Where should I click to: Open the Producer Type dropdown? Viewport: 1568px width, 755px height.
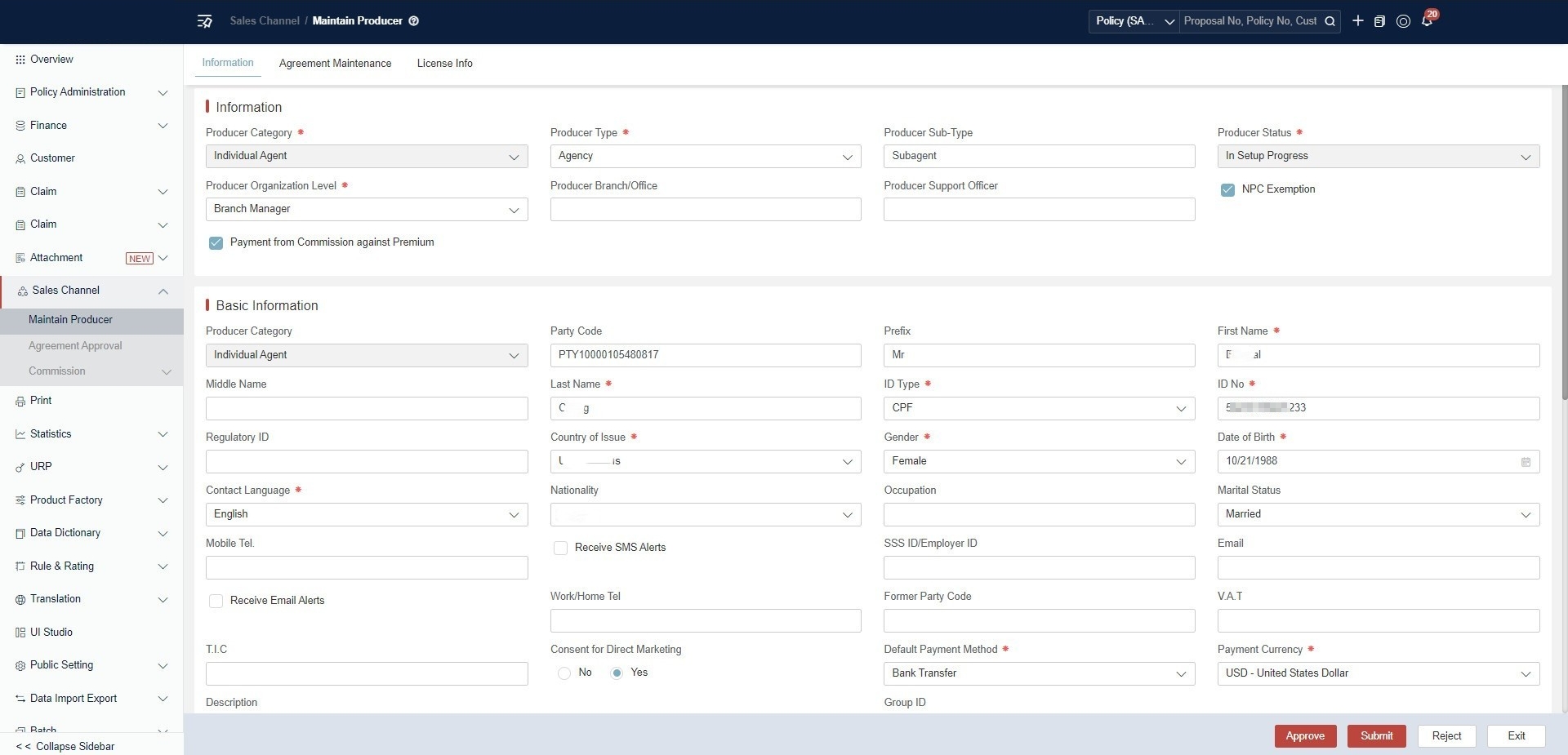click(x=706, y=156)
